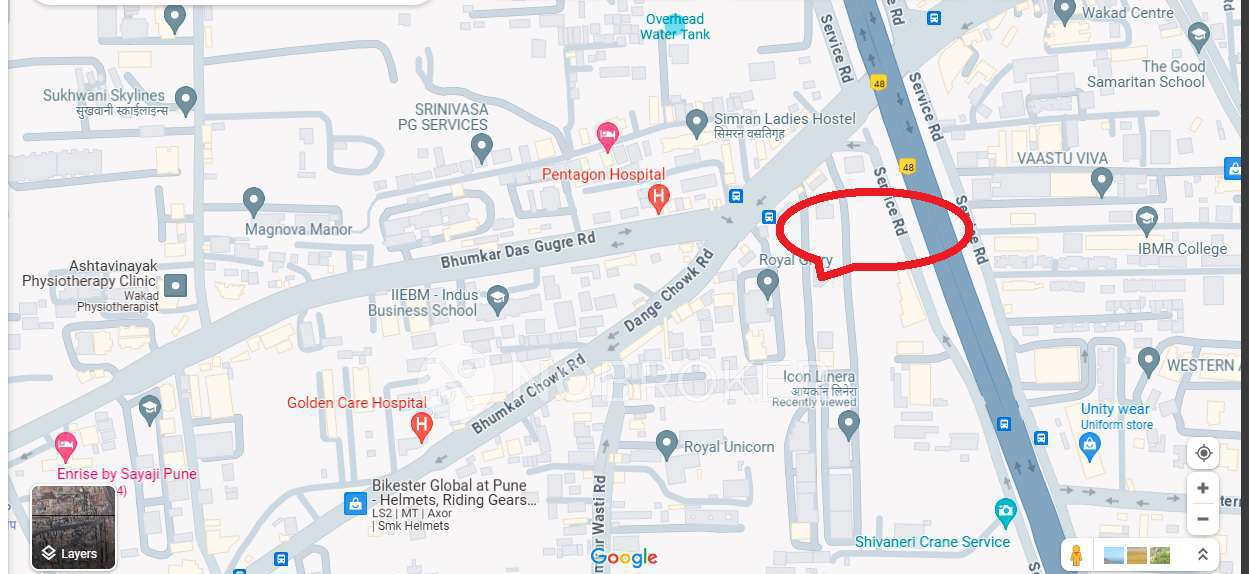This screenshot has height=574, width=1249.
Task: Select the Bikester Global shopping pin
Action: (354, 504)
